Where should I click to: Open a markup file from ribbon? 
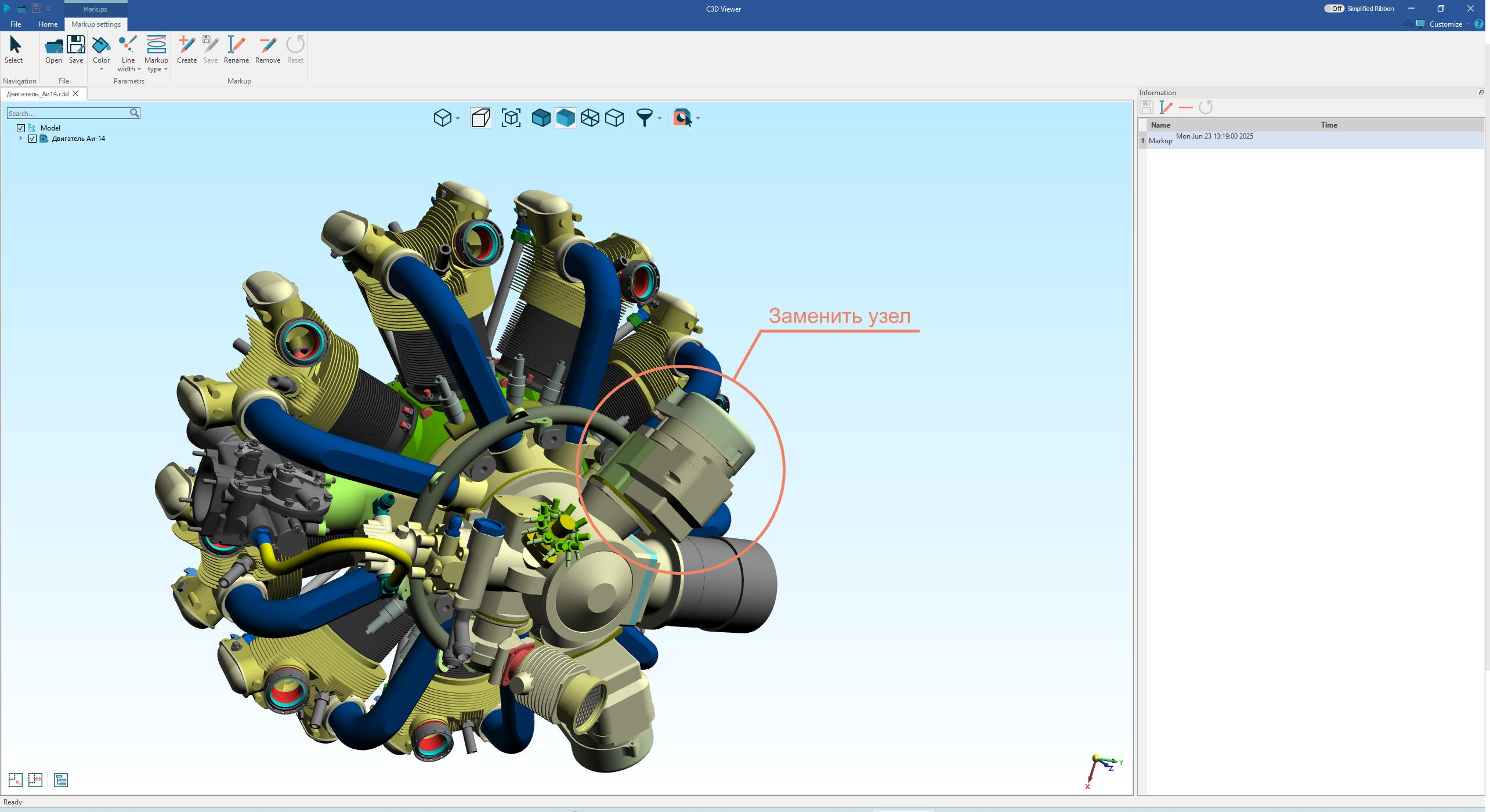point(53,50)
